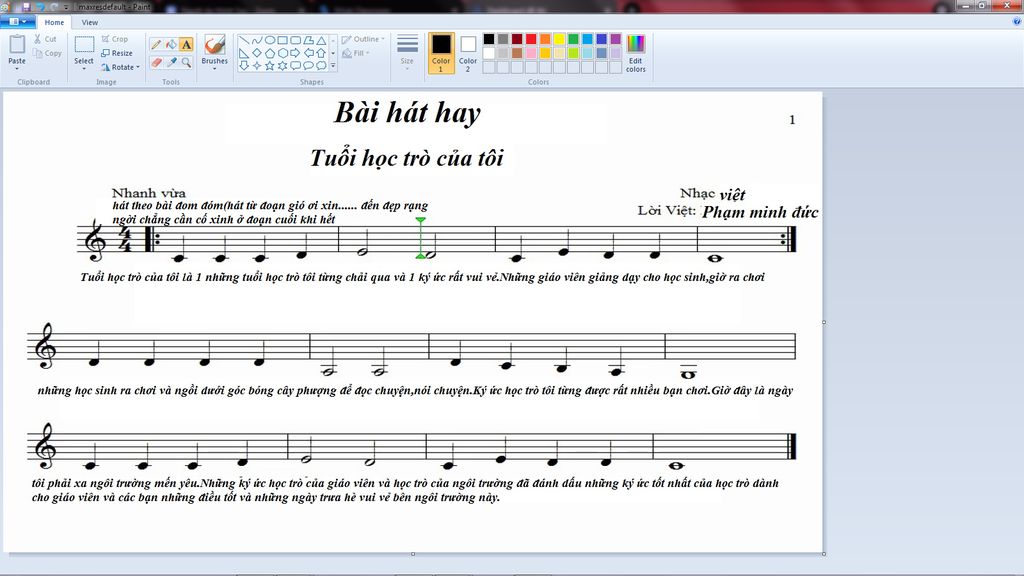This screenshot has width=1024, height=576.
Task: Click the canvas right-edge middle resize handle
Action: tap(824, 322)
